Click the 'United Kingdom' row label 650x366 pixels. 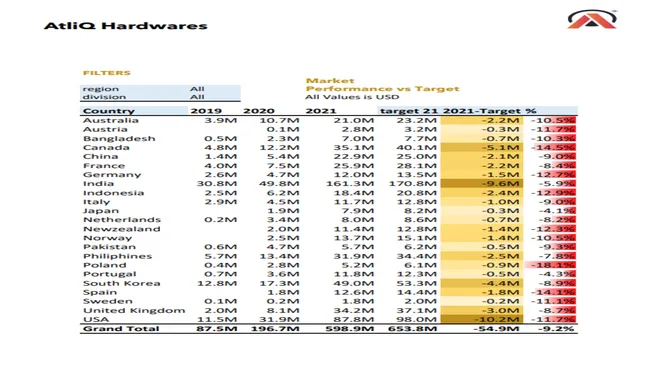(x=134, y=310)
